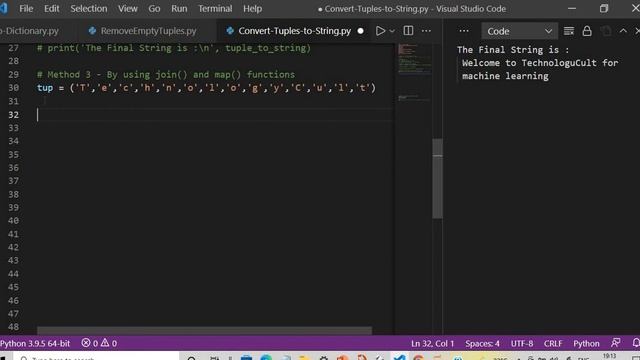The height and width of the screenshot is (360, 640).
Task: Split the editor right
Action: click(408, 31)
